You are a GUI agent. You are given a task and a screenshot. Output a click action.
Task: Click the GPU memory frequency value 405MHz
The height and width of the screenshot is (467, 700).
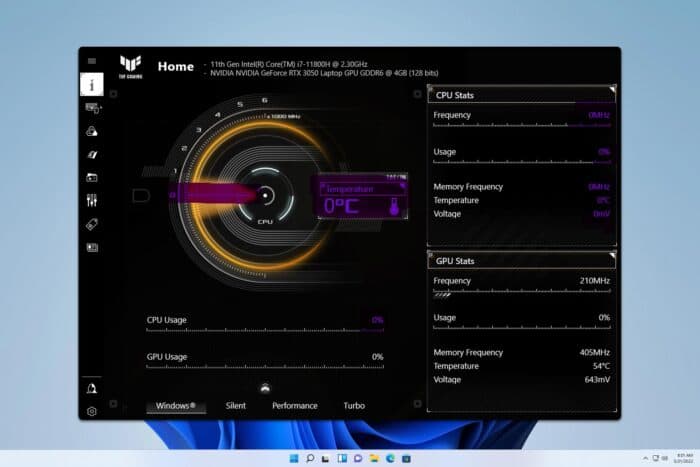coord(595,352)
